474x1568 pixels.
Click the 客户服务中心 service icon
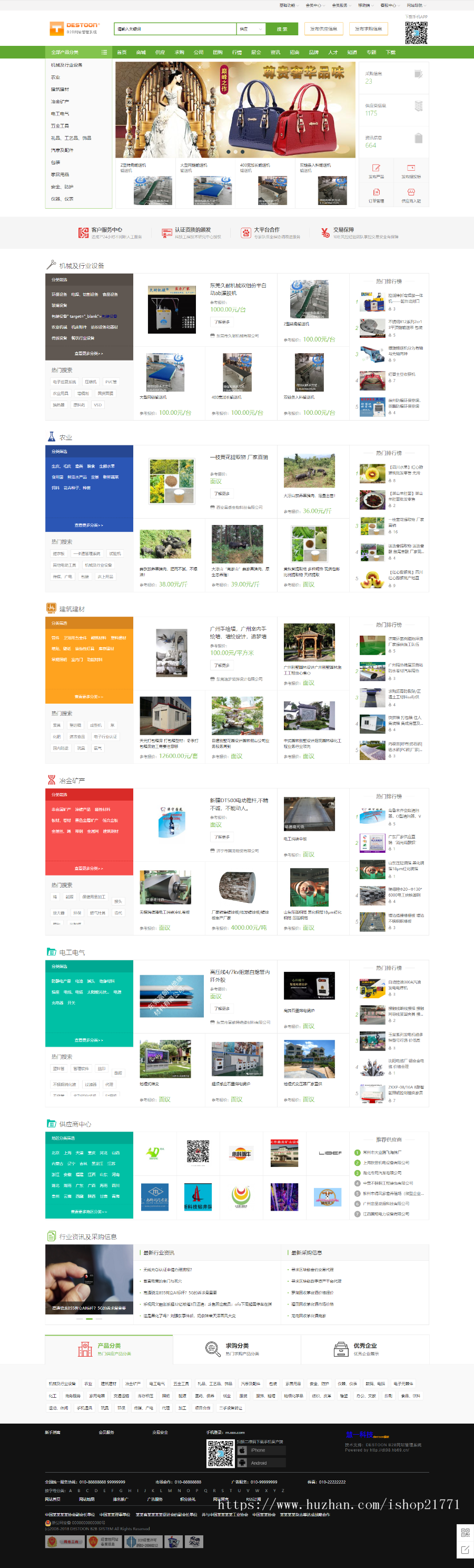[x=83, y=232]
